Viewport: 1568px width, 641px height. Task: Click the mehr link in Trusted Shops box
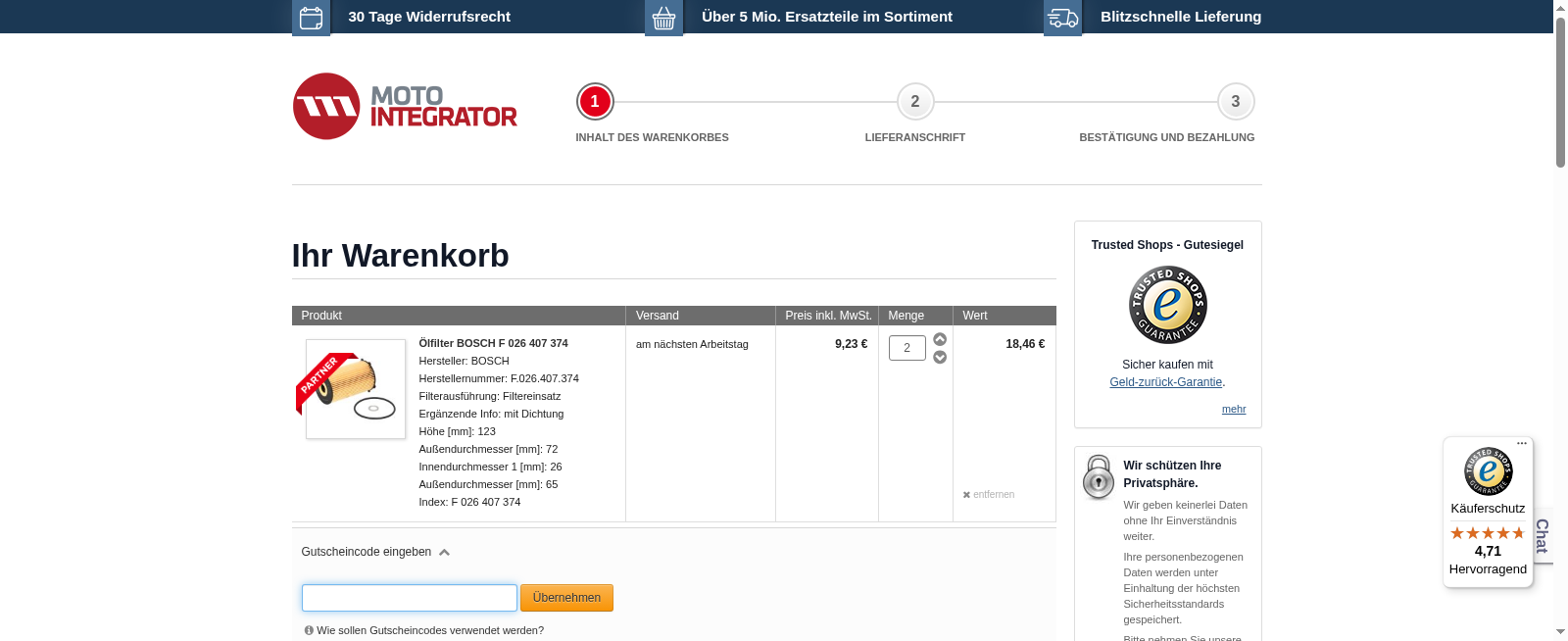tap(1234, 410)
